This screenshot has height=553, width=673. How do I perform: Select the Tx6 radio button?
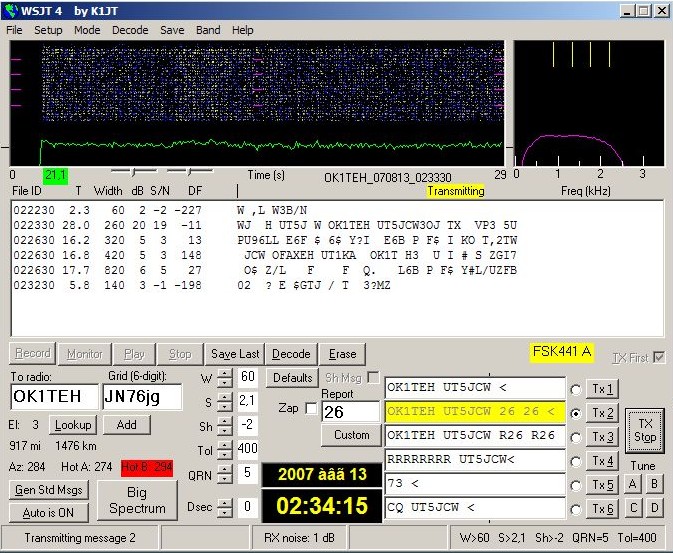576,510
